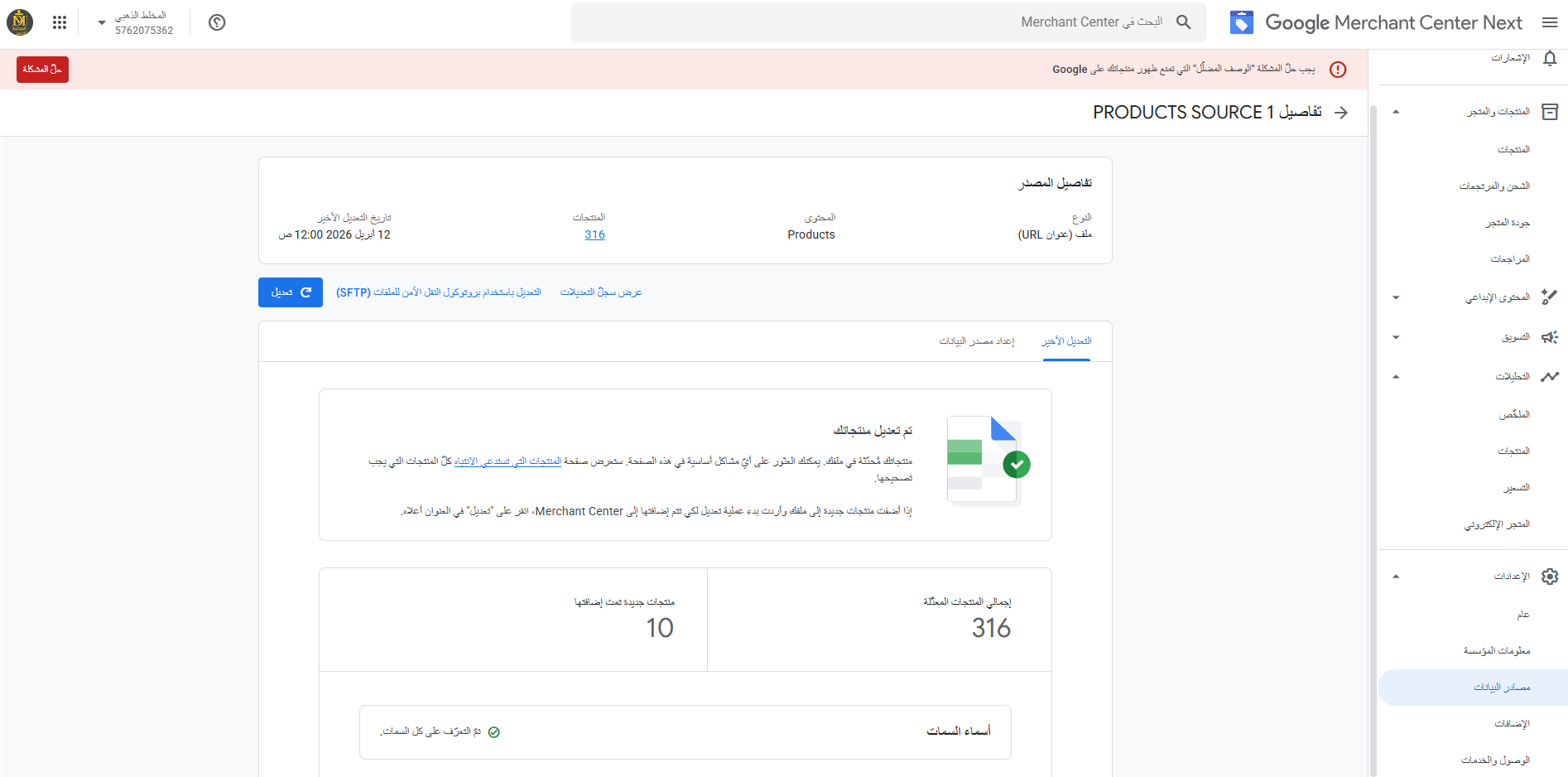The image size is (1568, 777).
Task: Click the settings gear icon
Action: [1550, 577]
